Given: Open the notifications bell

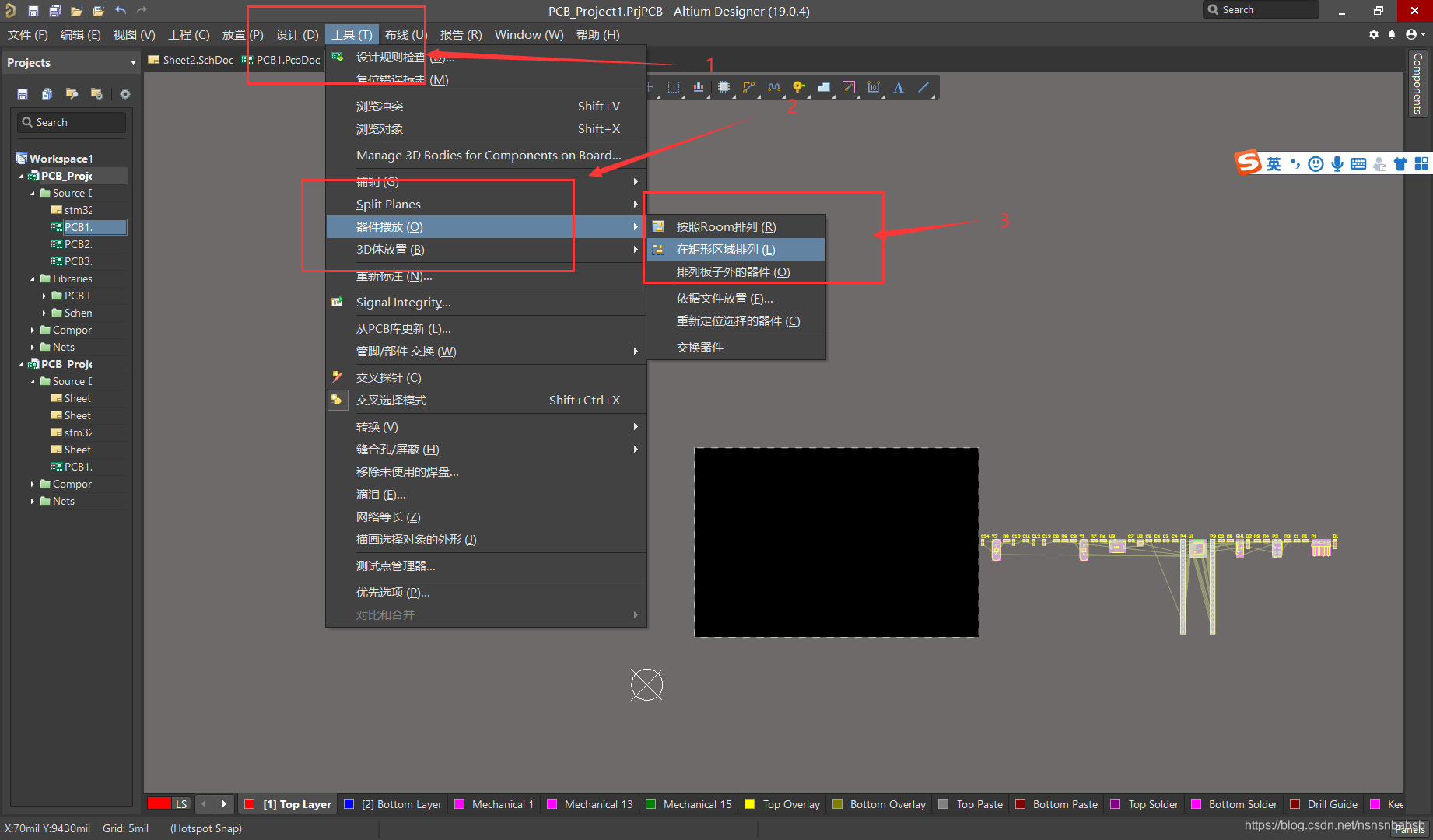Looking at the screenshot, I should 1392,34.
